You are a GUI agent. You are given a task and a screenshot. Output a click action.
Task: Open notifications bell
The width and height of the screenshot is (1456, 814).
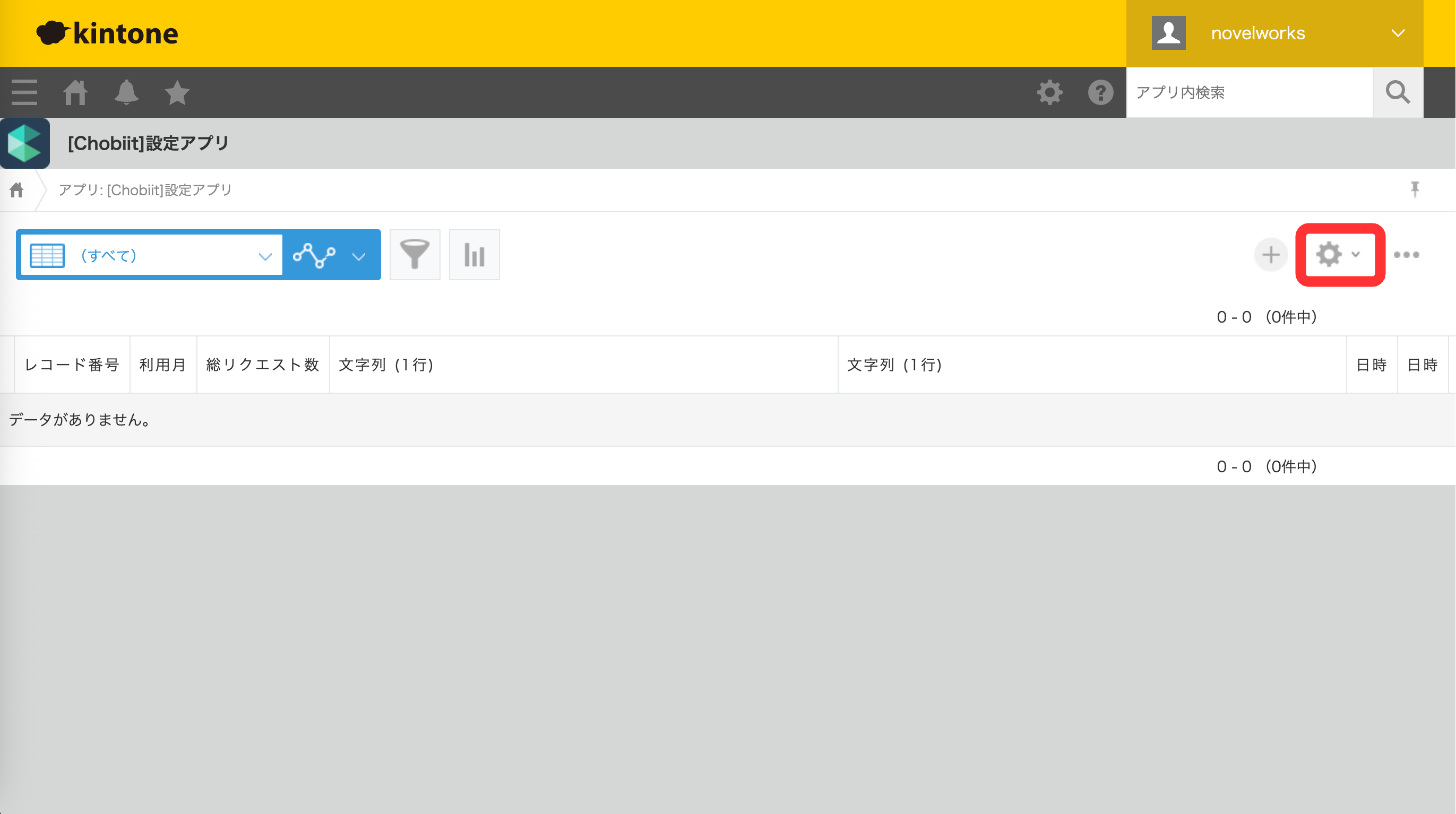tap(126, 93)
